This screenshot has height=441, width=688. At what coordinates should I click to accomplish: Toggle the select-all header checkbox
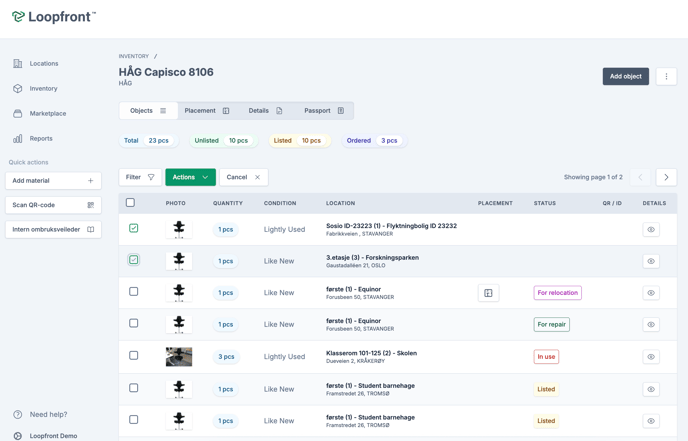click(x=130, y=203)
